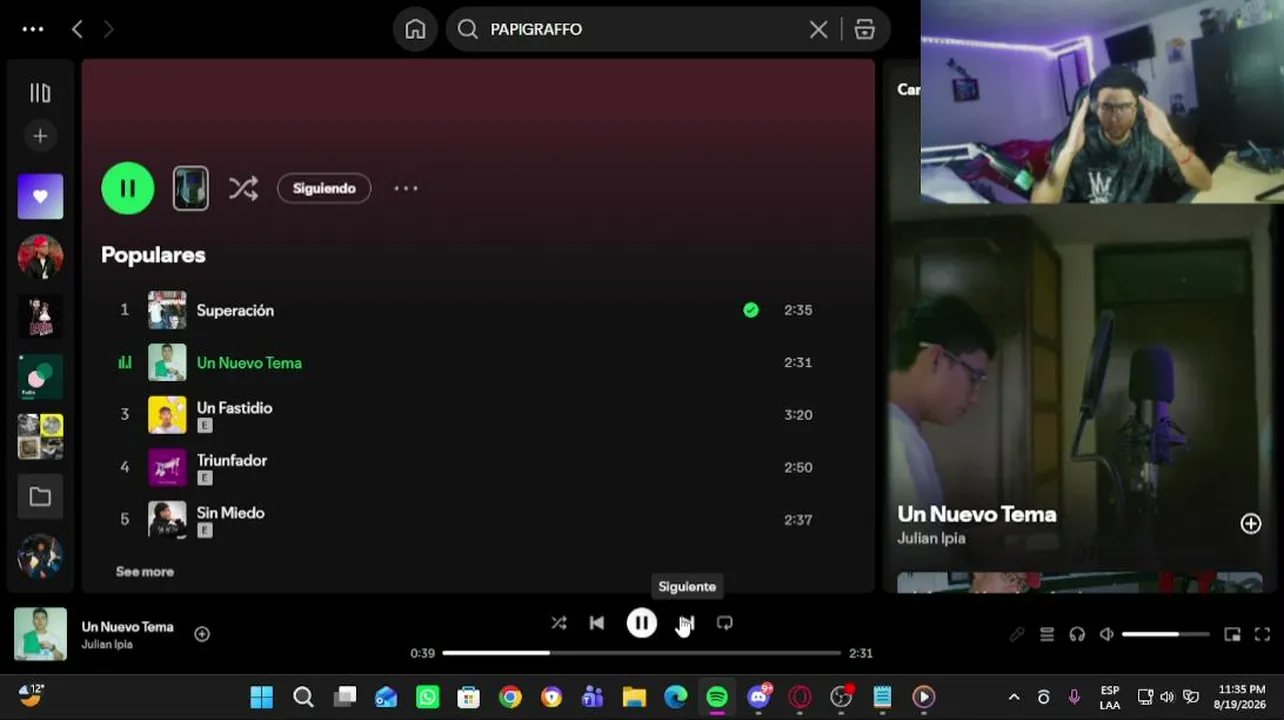Show hidden system tray icons chevron

pyautogui.click(x=1014, y=697)
